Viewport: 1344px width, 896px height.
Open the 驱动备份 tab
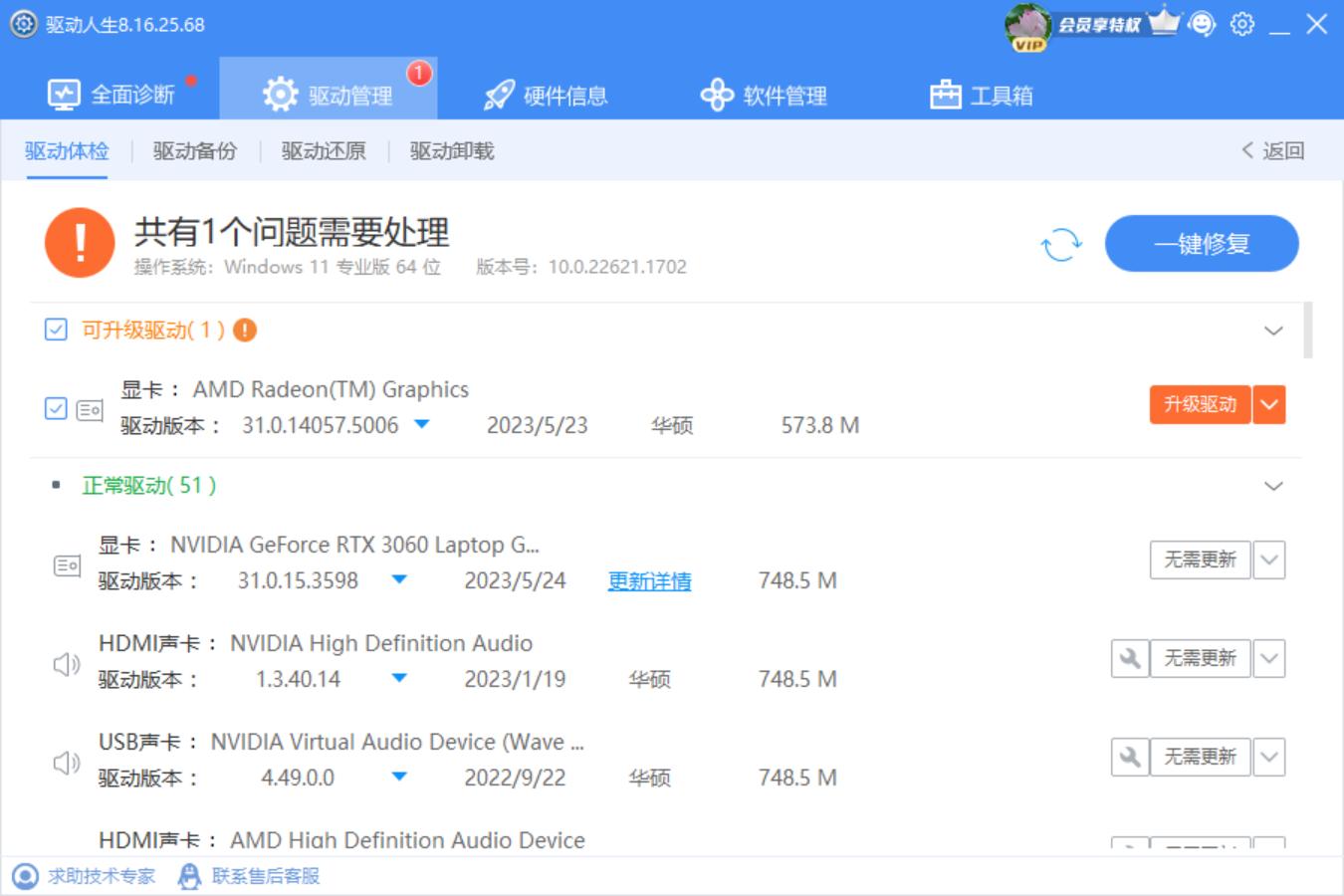click(x=195, y=150)
